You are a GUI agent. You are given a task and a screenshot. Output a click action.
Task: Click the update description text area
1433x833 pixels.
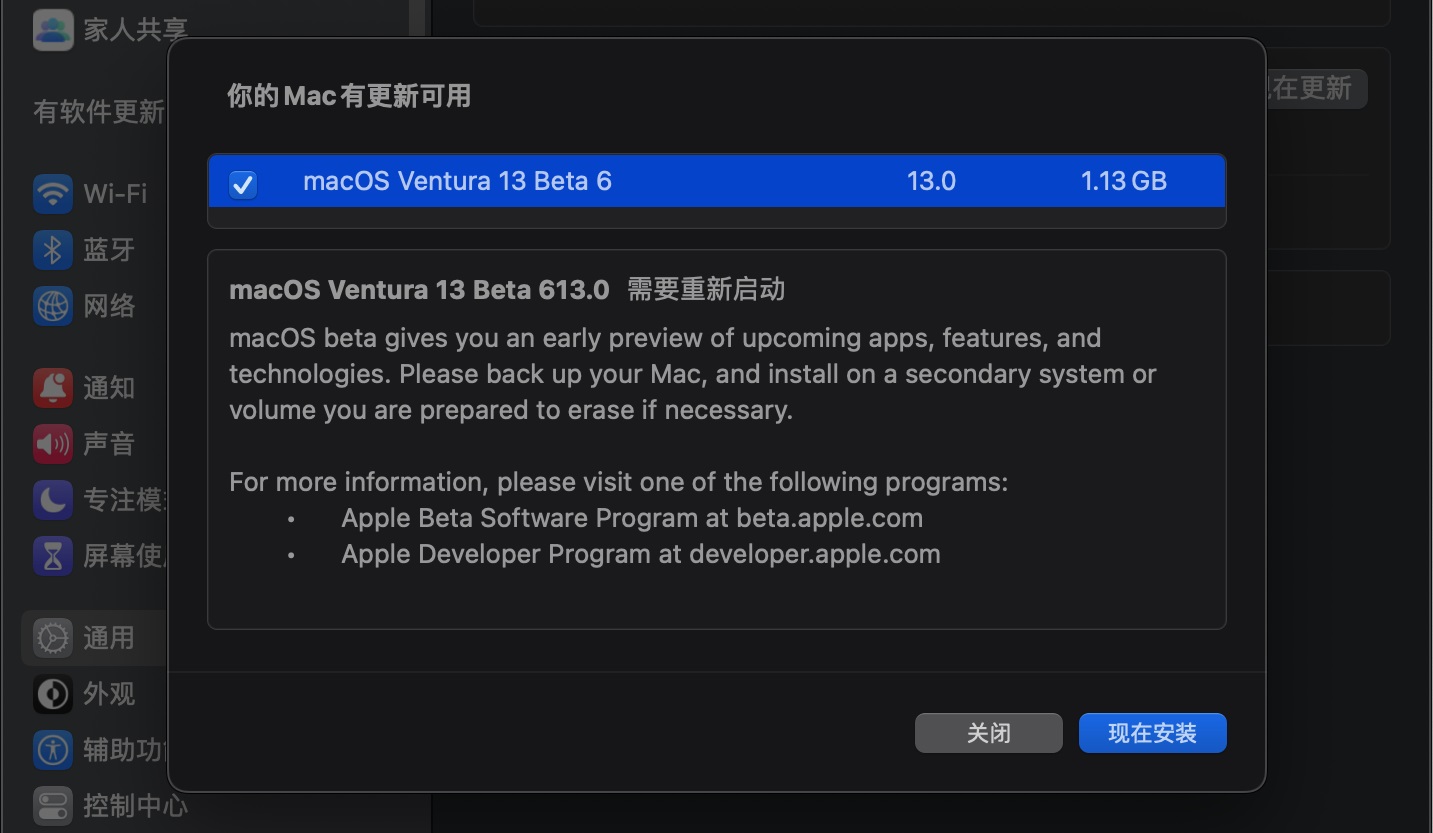[716, 440]
